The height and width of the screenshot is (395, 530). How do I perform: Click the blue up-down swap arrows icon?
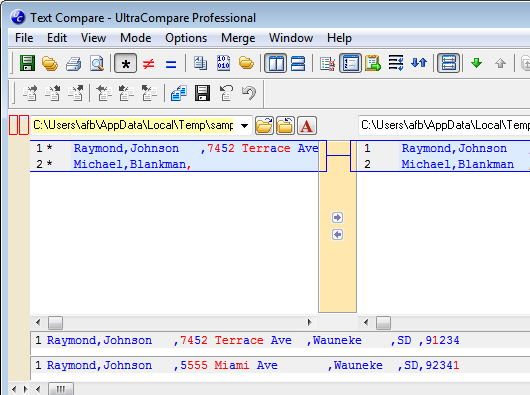pyautogui.click(x=419, y=63)
